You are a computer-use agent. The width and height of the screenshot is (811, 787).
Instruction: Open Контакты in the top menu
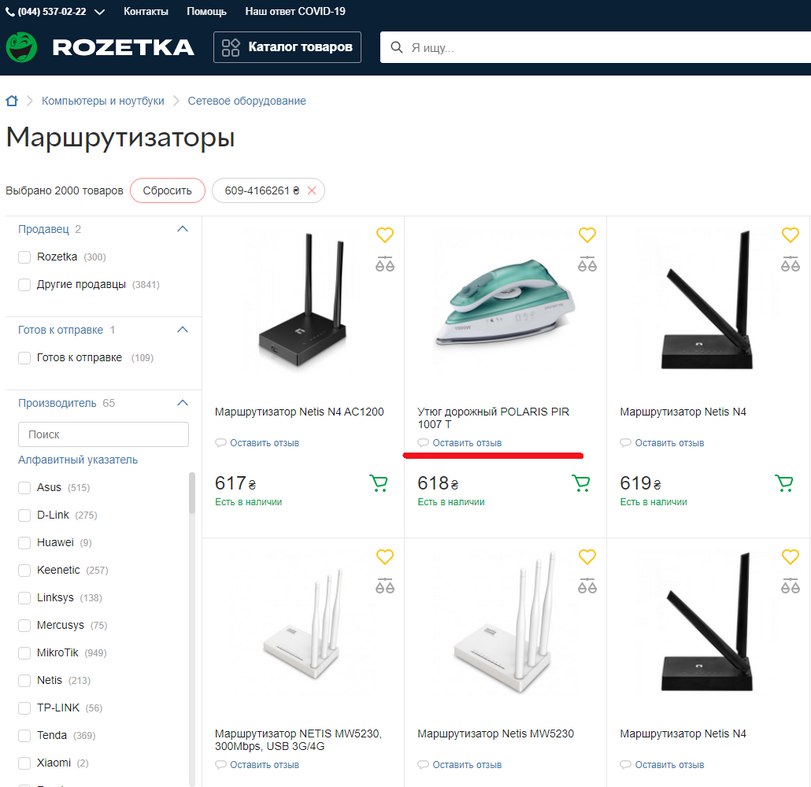click(146, 11)
